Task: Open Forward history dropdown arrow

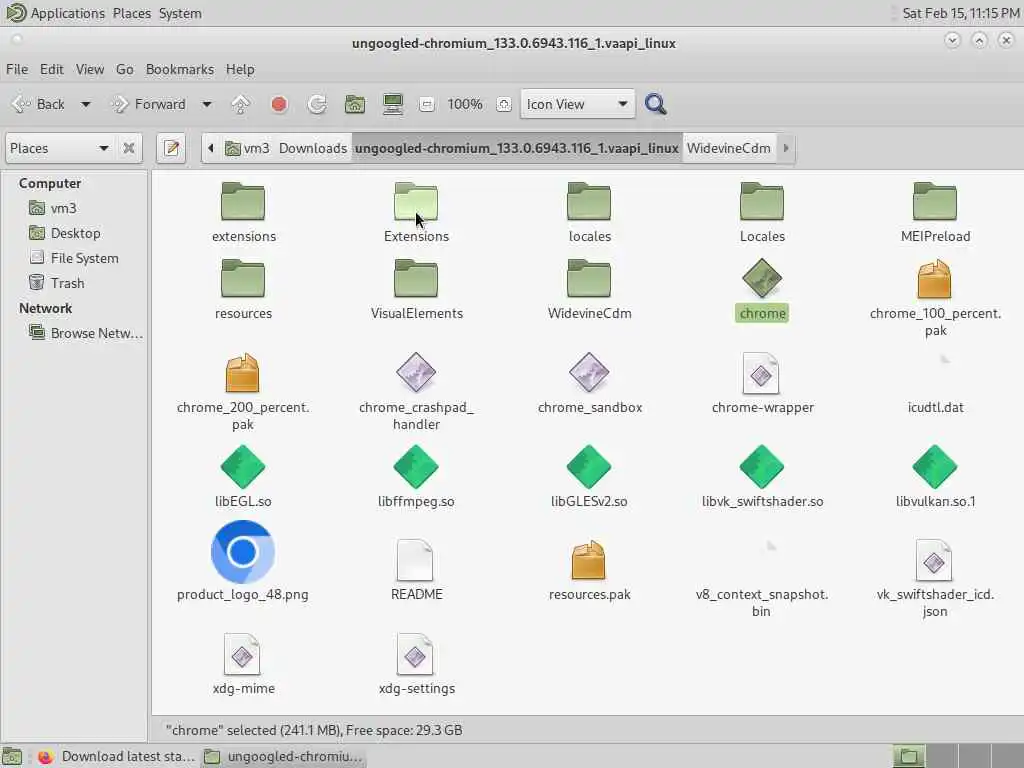Action: 206,104
